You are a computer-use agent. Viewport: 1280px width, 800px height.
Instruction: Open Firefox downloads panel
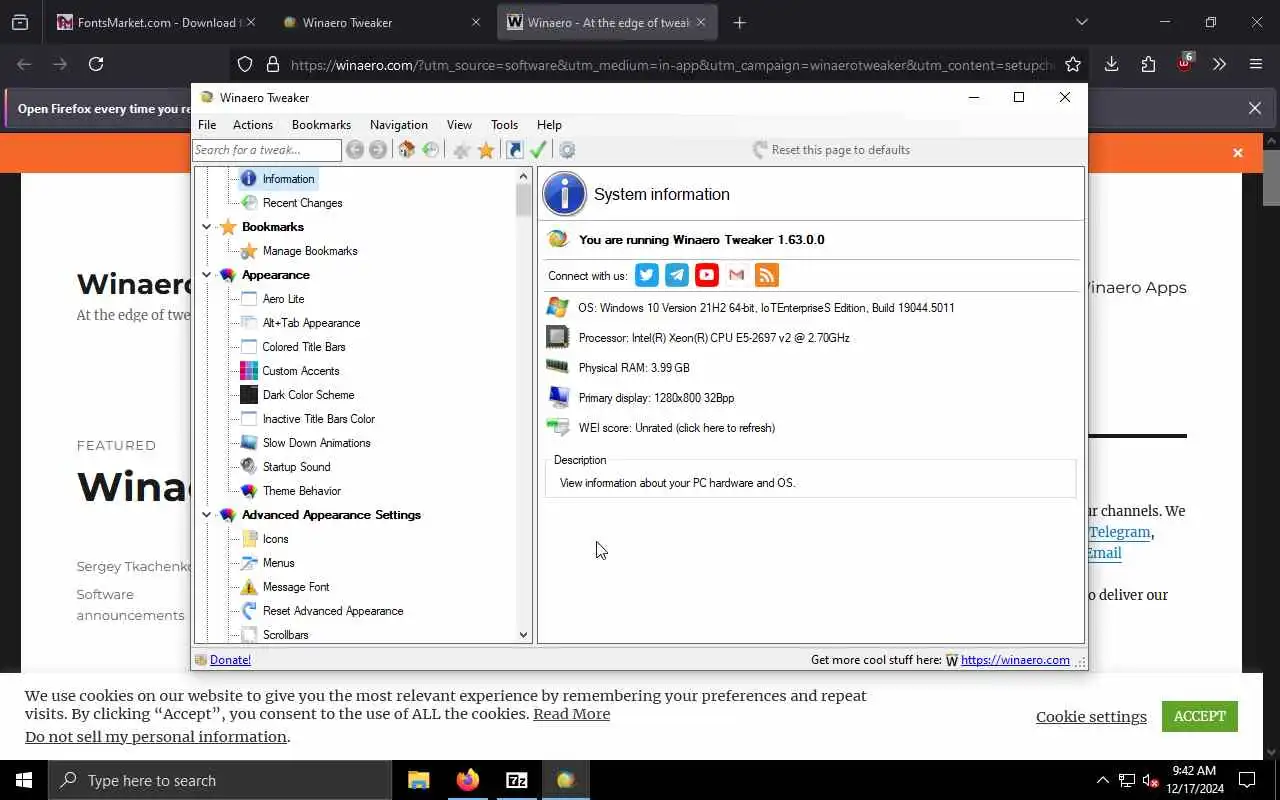(x=1111, y=64)
